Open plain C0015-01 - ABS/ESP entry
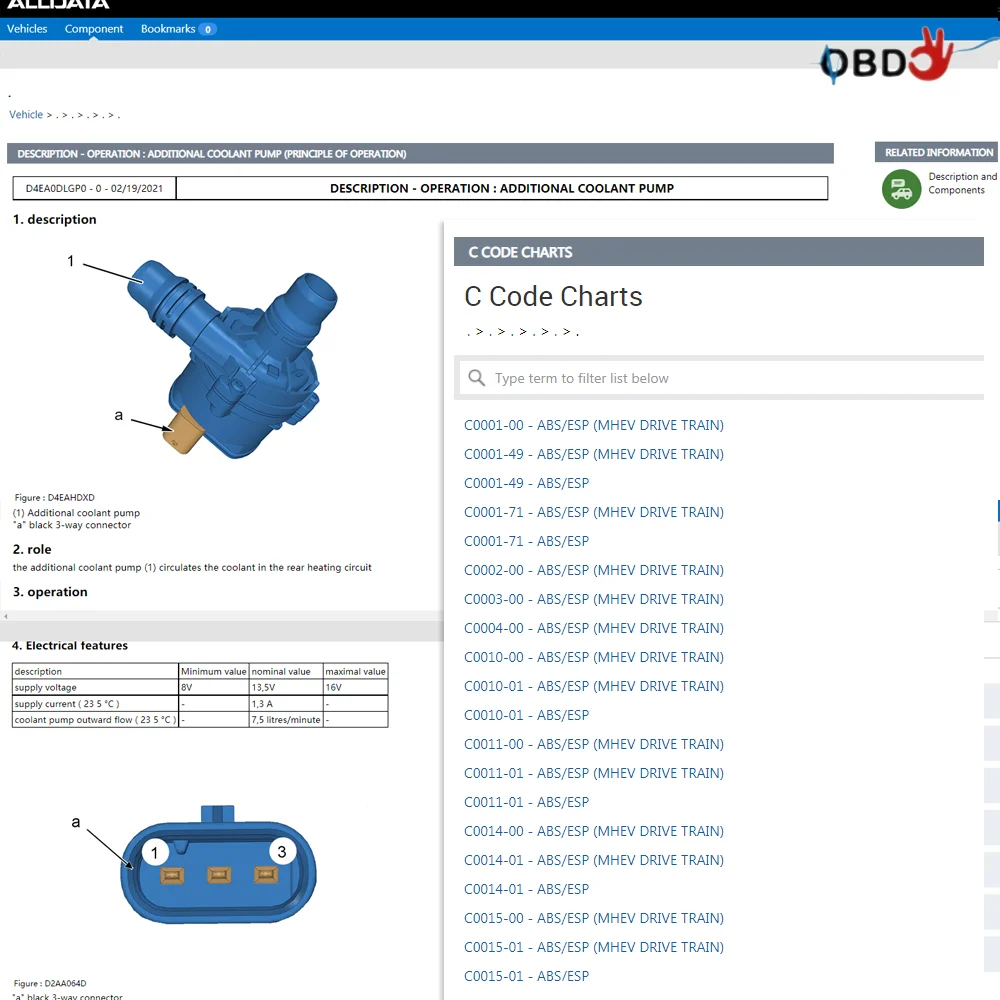The image size is (1000, 1000). click(526, 976)
